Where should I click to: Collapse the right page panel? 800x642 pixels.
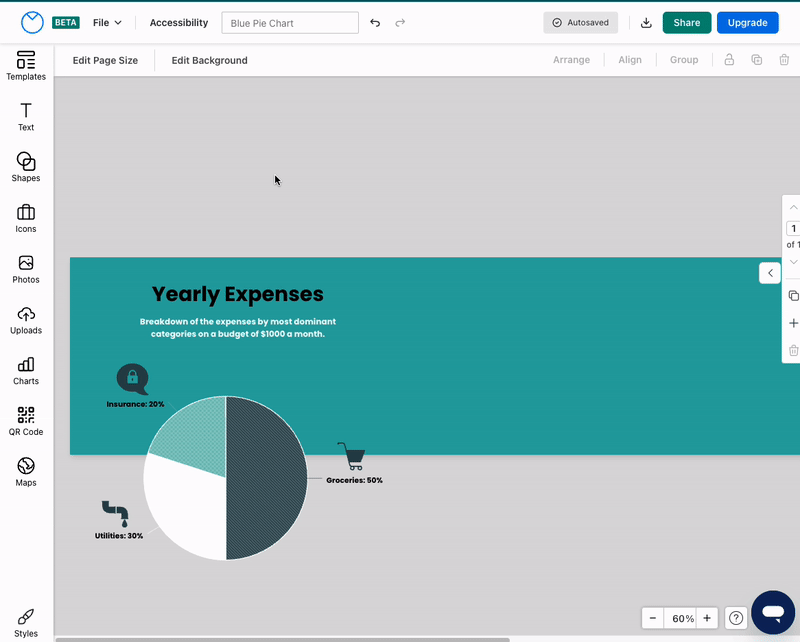click(x=769, y=272)
